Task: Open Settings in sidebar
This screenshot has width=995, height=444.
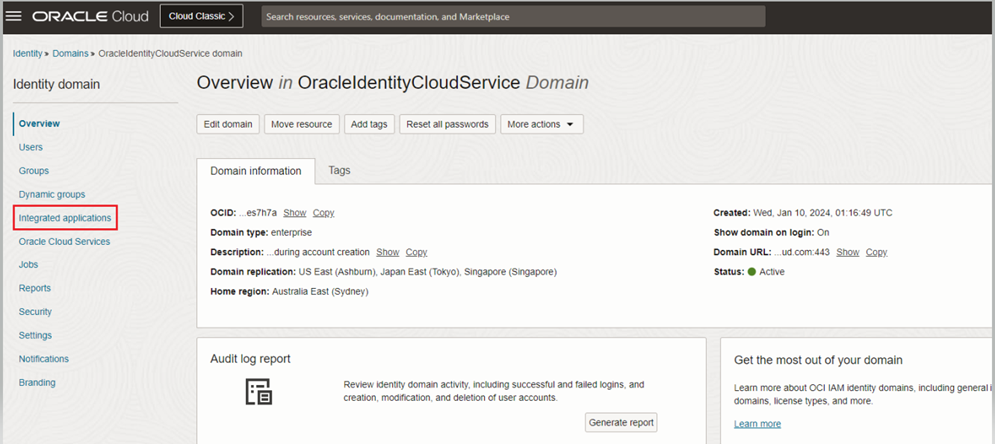Action: tap(36, 335)
